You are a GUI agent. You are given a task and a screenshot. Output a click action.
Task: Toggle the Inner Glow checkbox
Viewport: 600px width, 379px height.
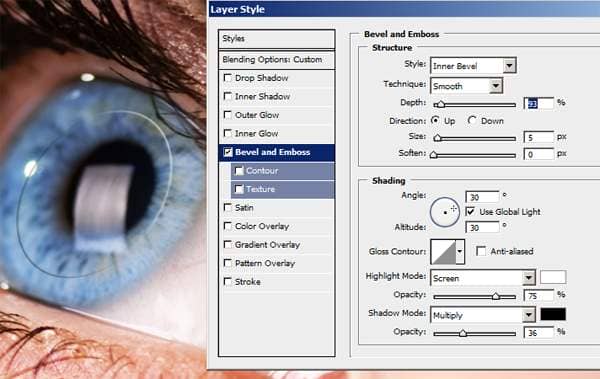tap(228, 133)
